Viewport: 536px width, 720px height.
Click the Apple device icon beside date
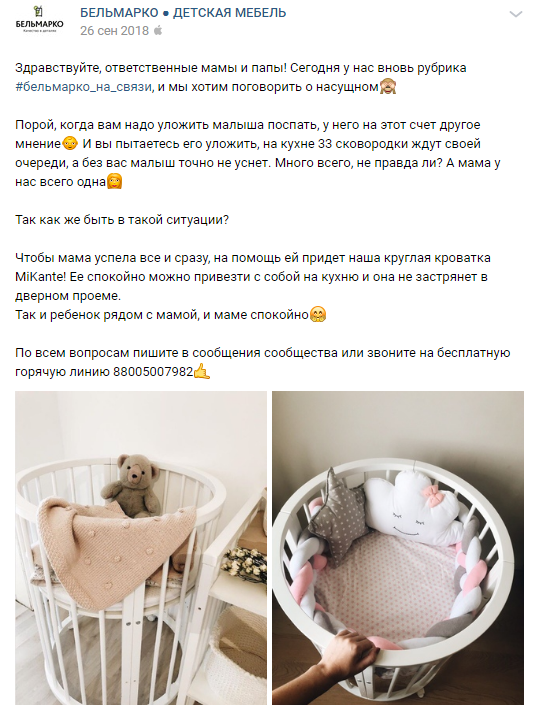[x=158, y=31]
